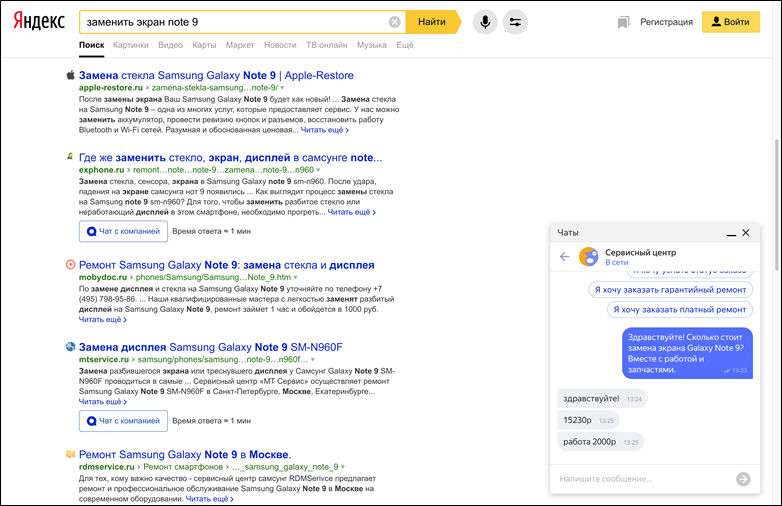Click the sent message about Galaxy Note 9
This screenshot has width=782, height=506.
click(x=687, y=353)
